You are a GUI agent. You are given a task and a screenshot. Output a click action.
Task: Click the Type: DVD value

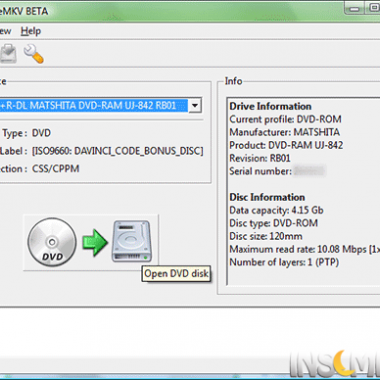[x=41, y=133]
